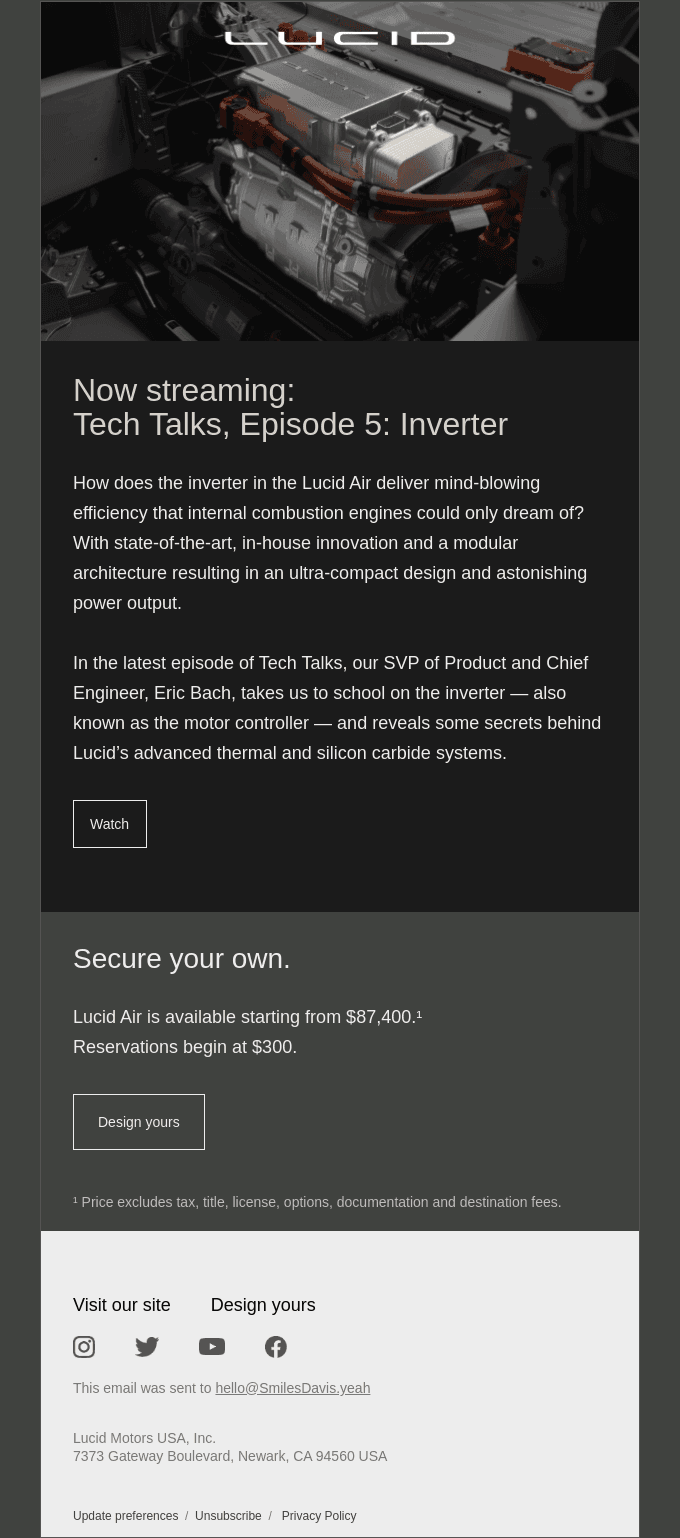Screen dimensions: 680x1538
Task: Click the Unsubscribe link
Action: tap(228, 1516)
